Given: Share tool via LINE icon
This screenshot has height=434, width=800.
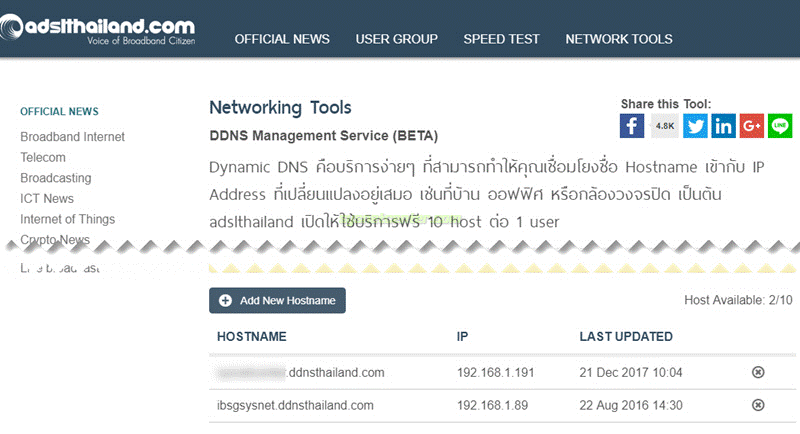Looking at the screenshot, I should pyautogui.click(x=780, y=126).
